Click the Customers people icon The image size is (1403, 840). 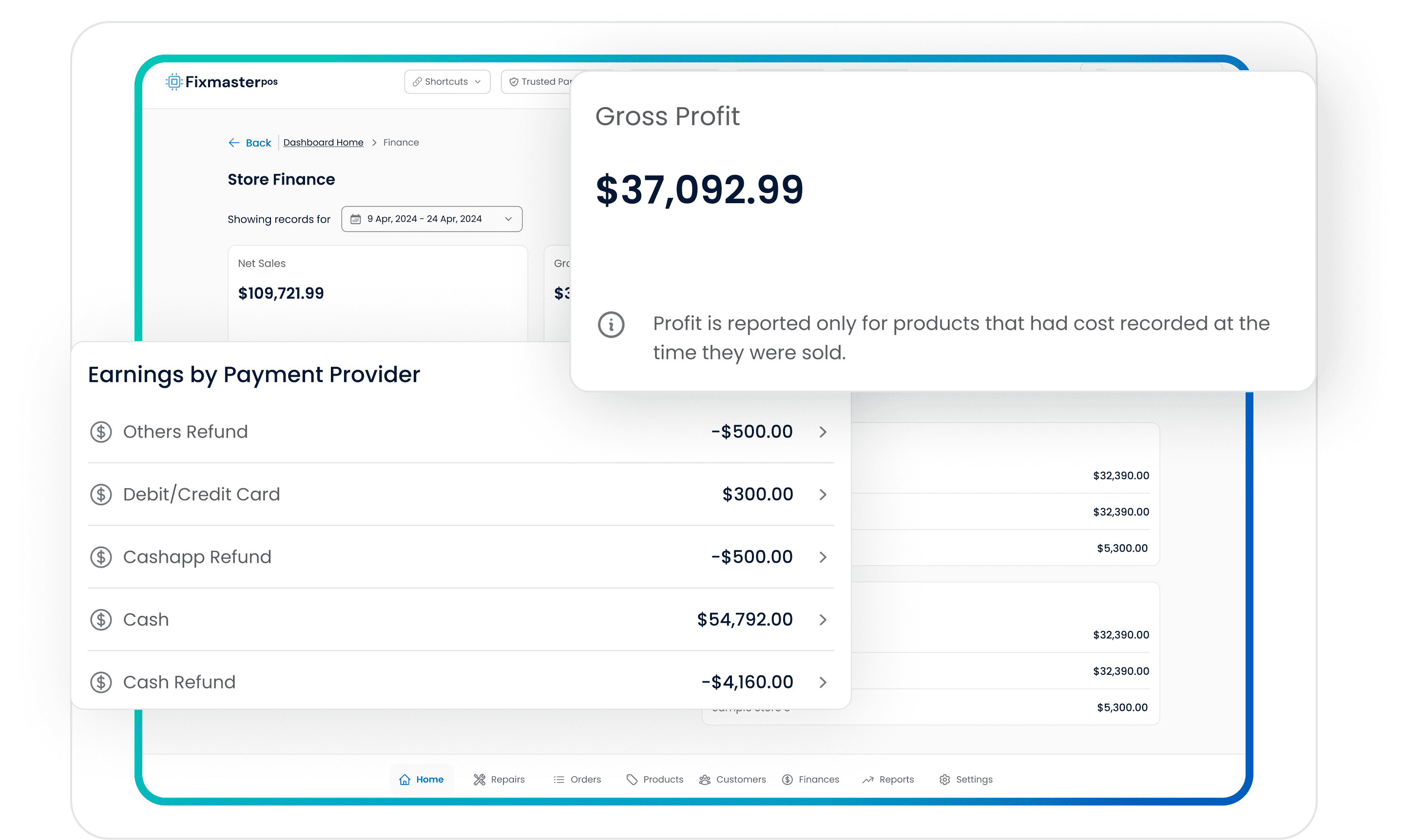click(x=705, y=780)
